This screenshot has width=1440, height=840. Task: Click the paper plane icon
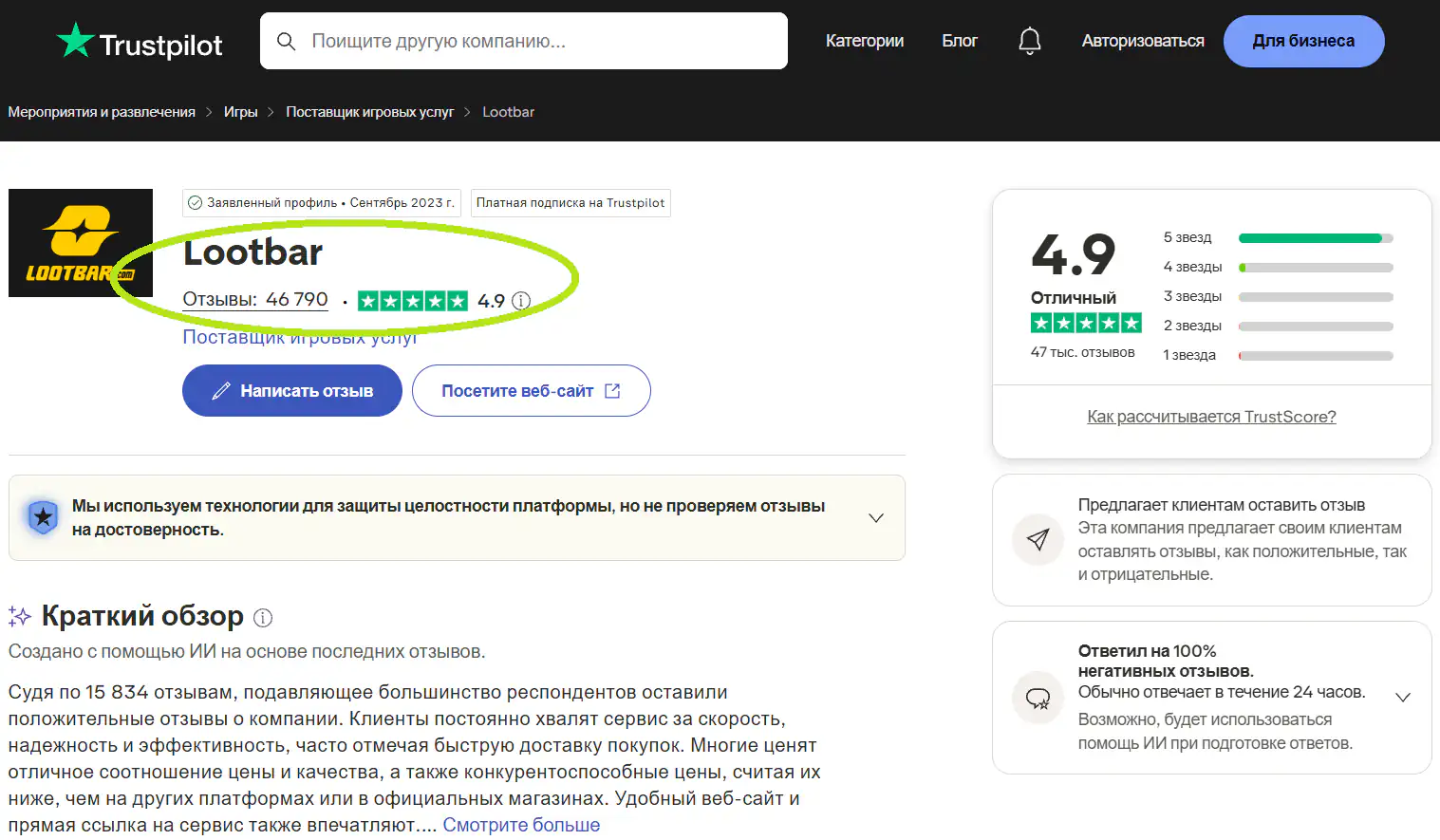[1038, 539]
